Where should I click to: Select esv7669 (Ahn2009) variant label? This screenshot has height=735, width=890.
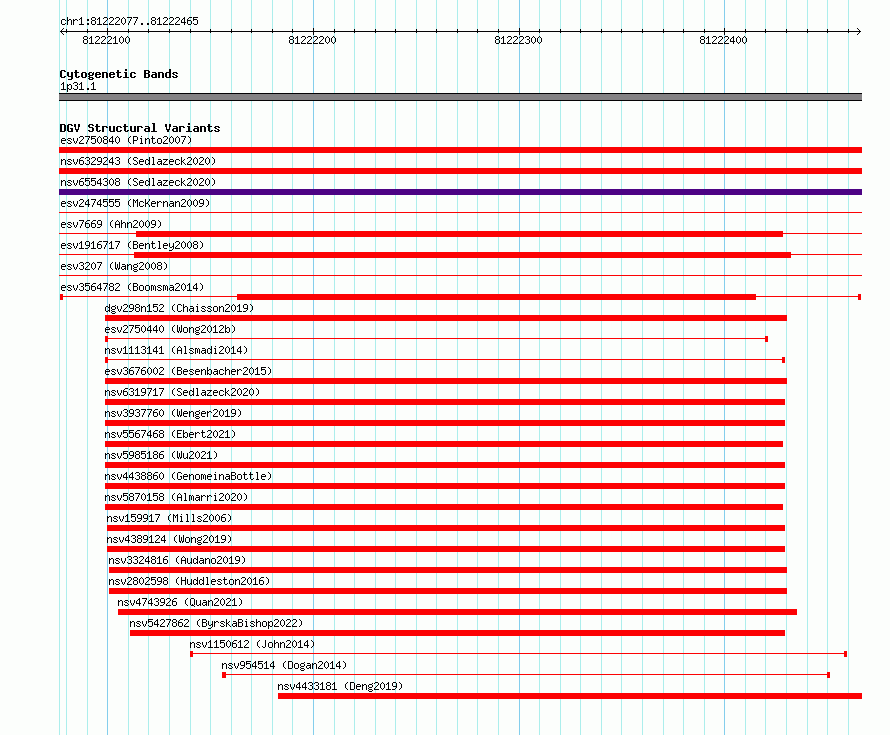[111, 224]
